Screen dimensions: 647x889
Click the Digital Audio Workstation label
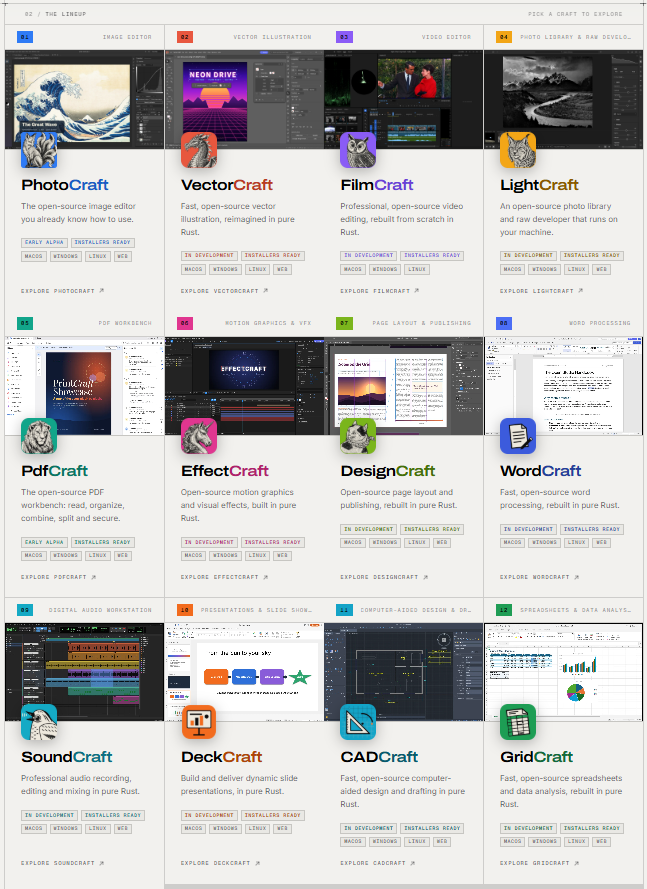click(x=100, y=610)
